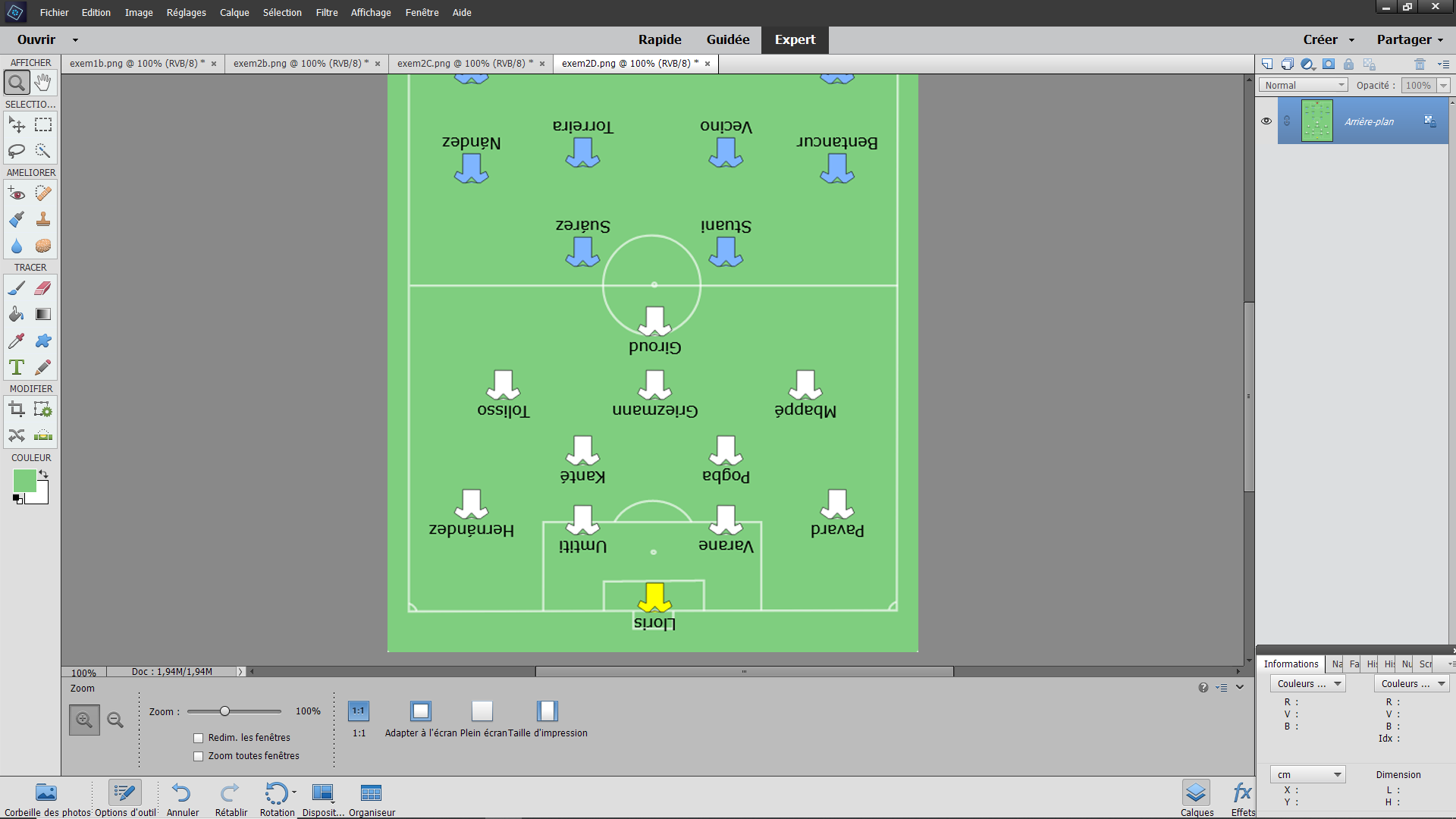The image size is (1456, 819).
Task: Switch to the Rapide mode tab
Action: click(660, 39)
